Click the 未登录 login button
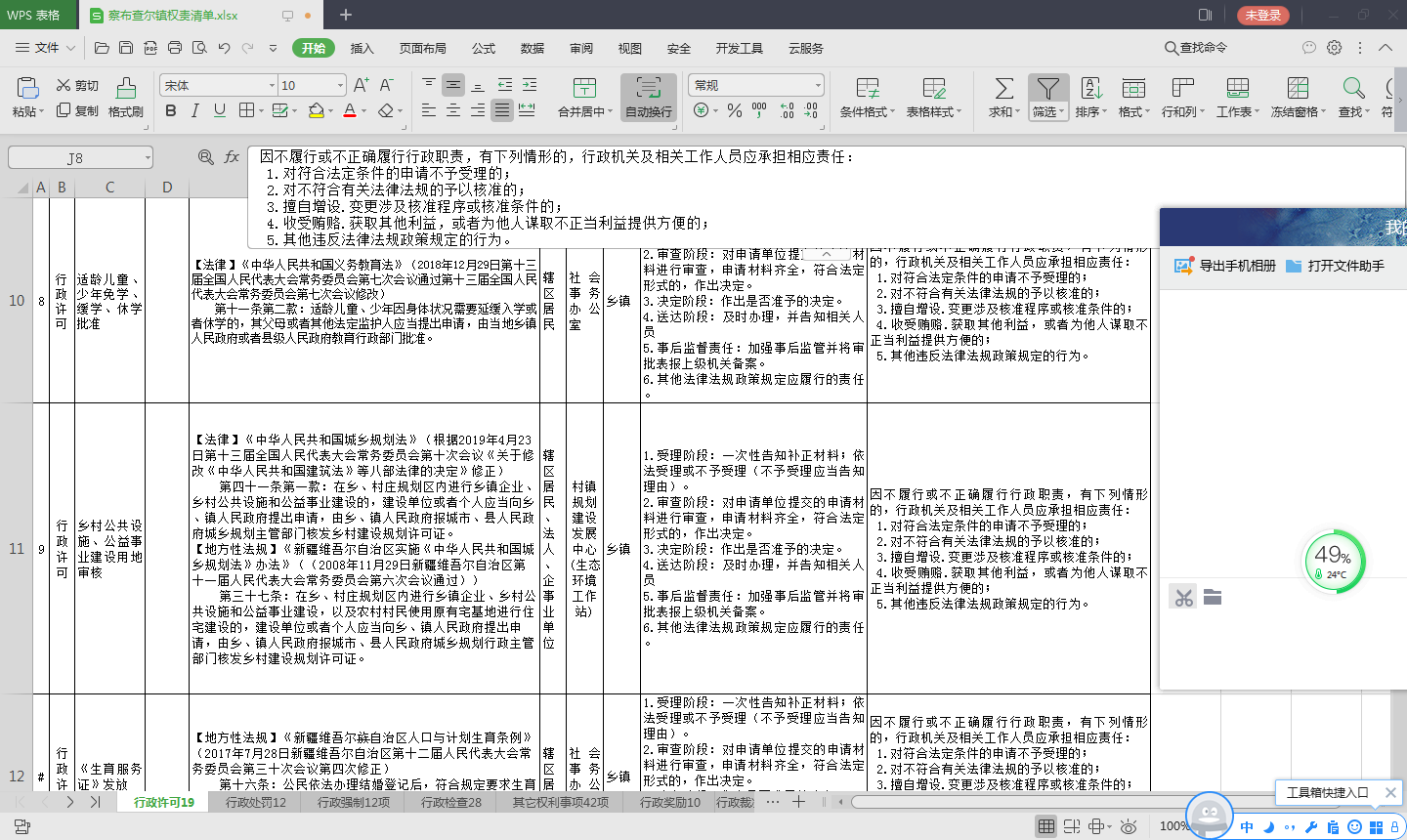The width and height of the screenshot is (1407, 840). pos(1263,15)
